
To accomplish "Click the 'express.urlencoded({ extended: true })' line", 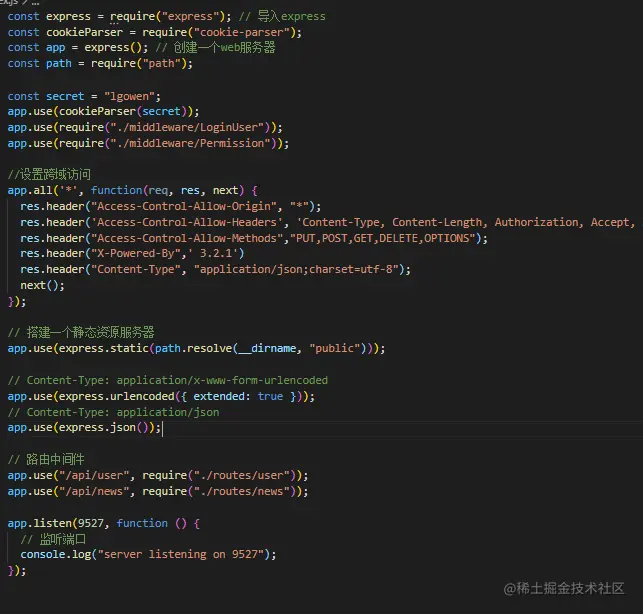I will click(161, 396).
